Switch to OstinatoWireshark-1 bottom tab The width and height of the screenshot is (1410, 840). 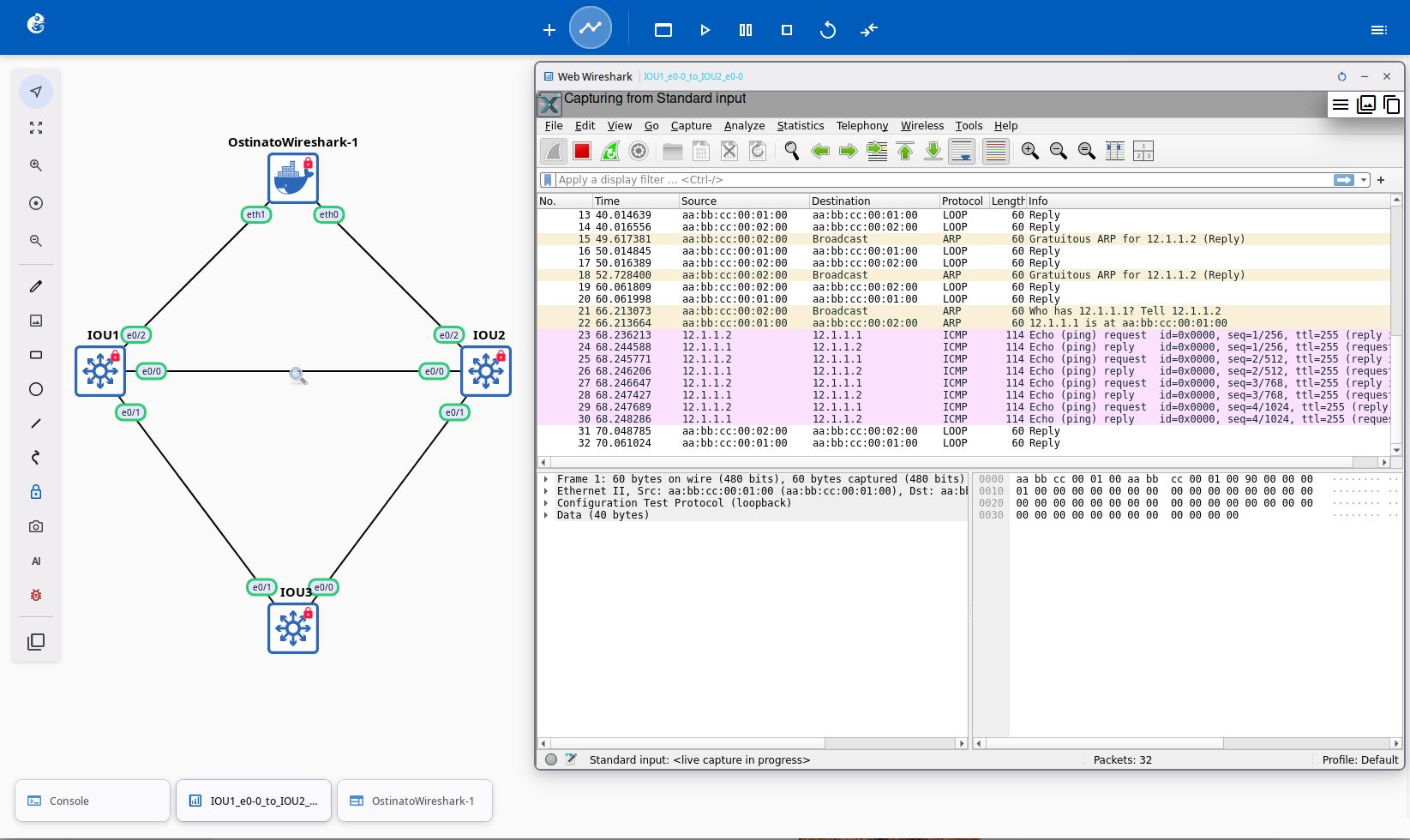pyautogui.click(x=415, y=801)
